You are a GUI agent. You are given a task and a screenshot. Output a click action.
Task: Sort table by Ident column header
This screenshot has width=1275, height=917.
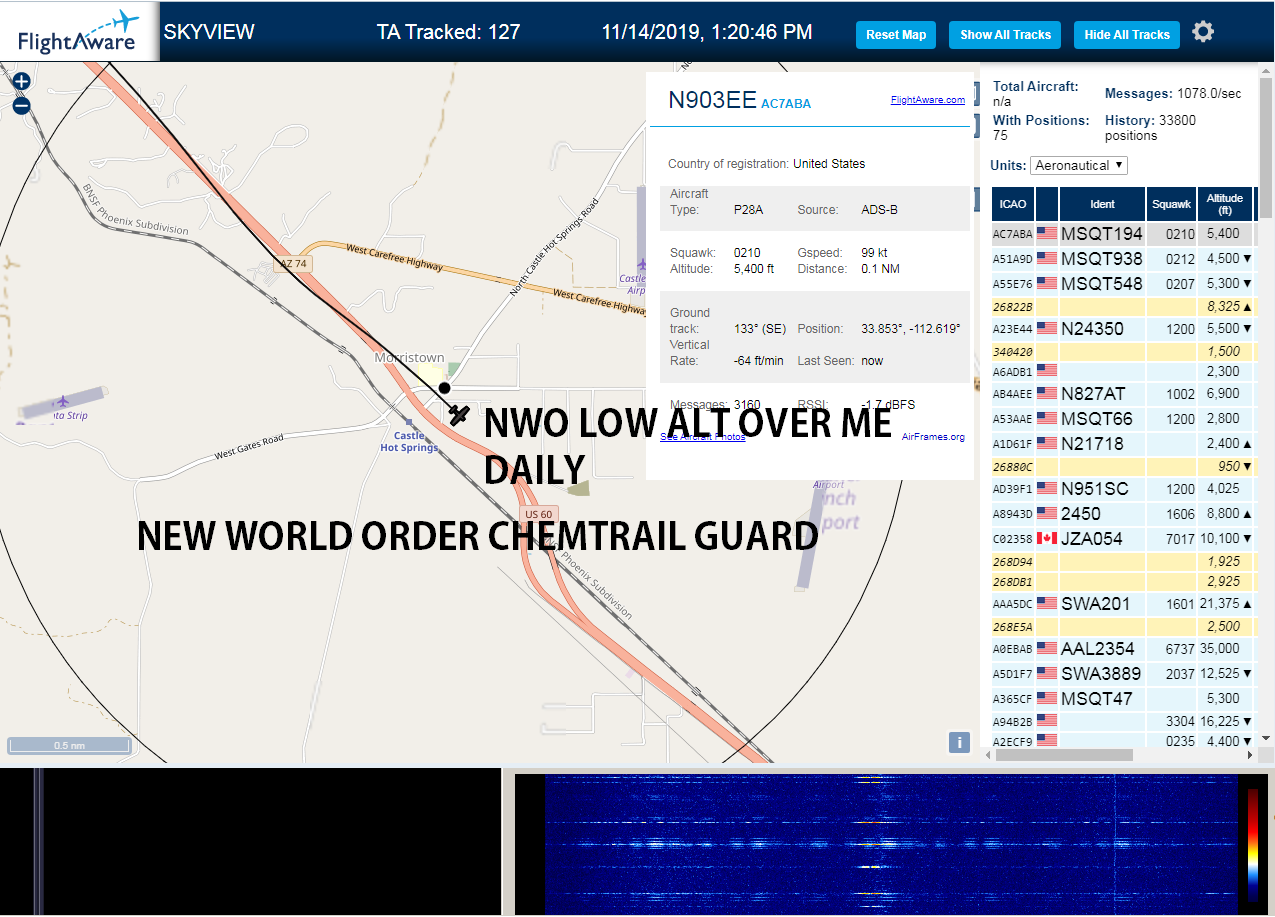[x=1102, y=204]
